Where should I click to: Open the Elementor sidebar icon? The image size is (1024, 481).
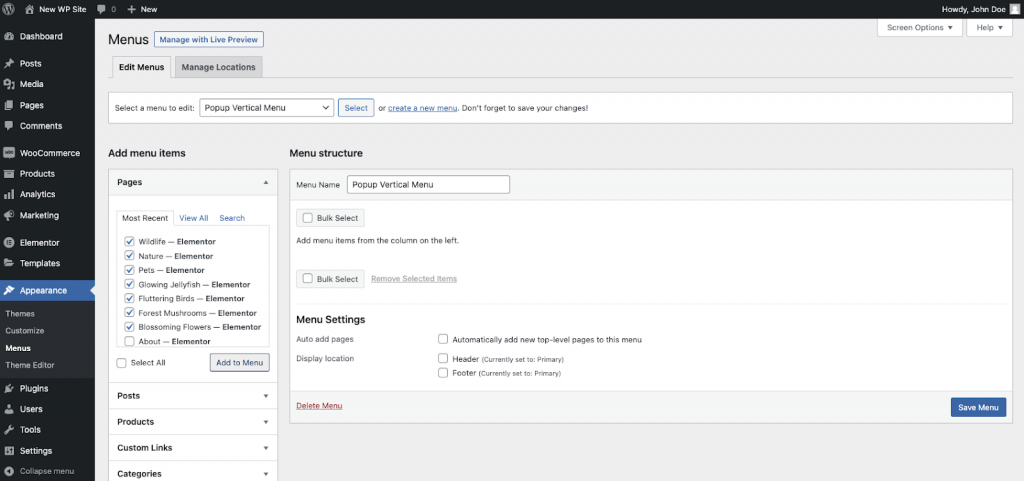pyautogui.click(x=9, y=242)
